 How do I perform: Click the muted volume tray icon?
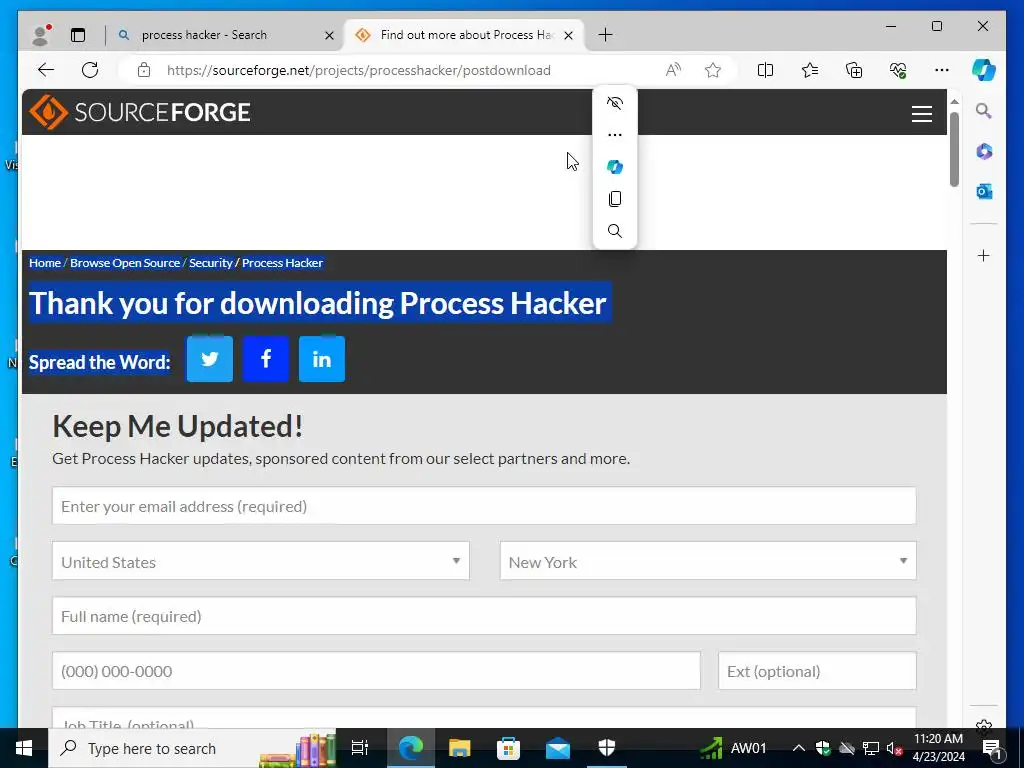895,748
